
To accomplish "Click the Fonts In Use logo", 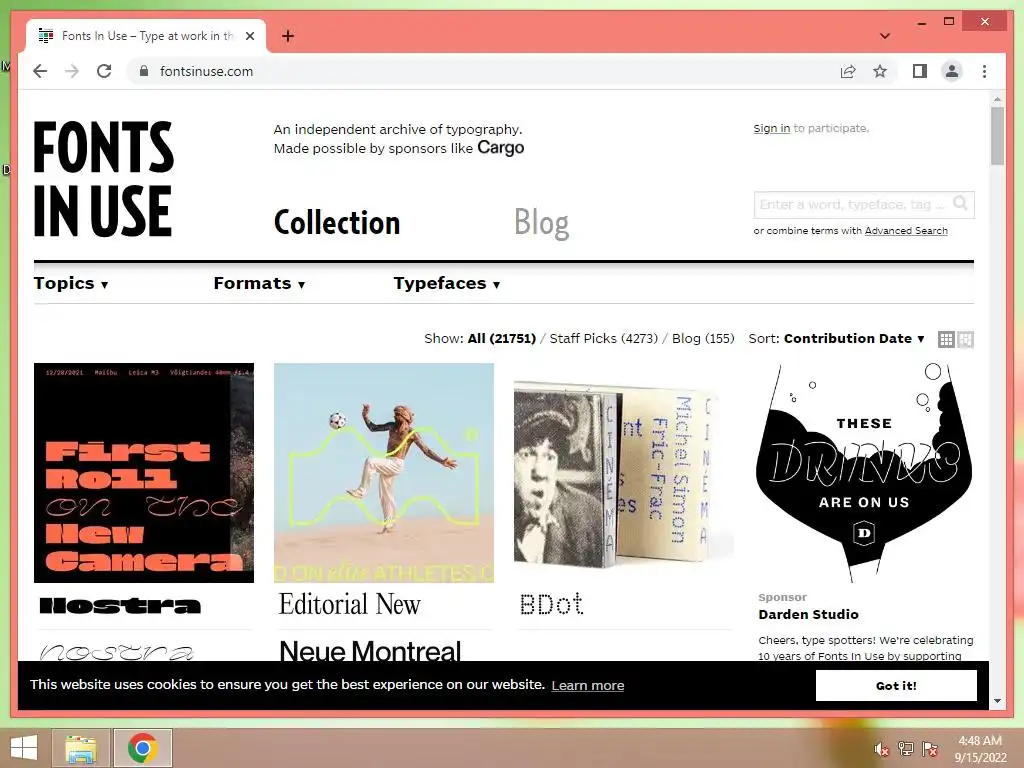I will [x=103, y=179].
